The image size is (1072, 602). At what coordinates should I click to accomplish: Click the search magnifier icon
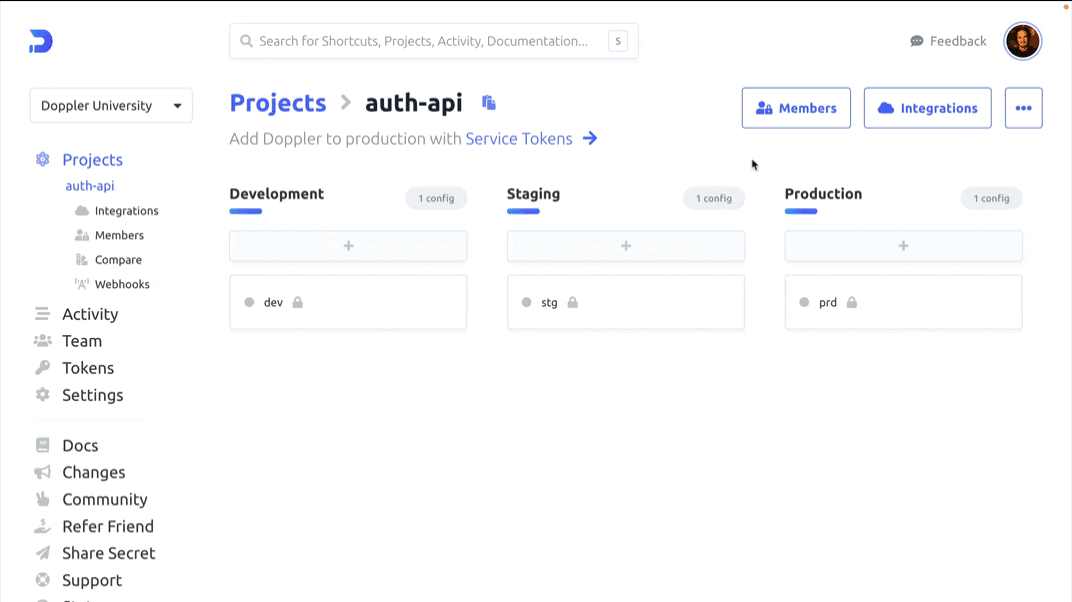[x=246, y=41]
